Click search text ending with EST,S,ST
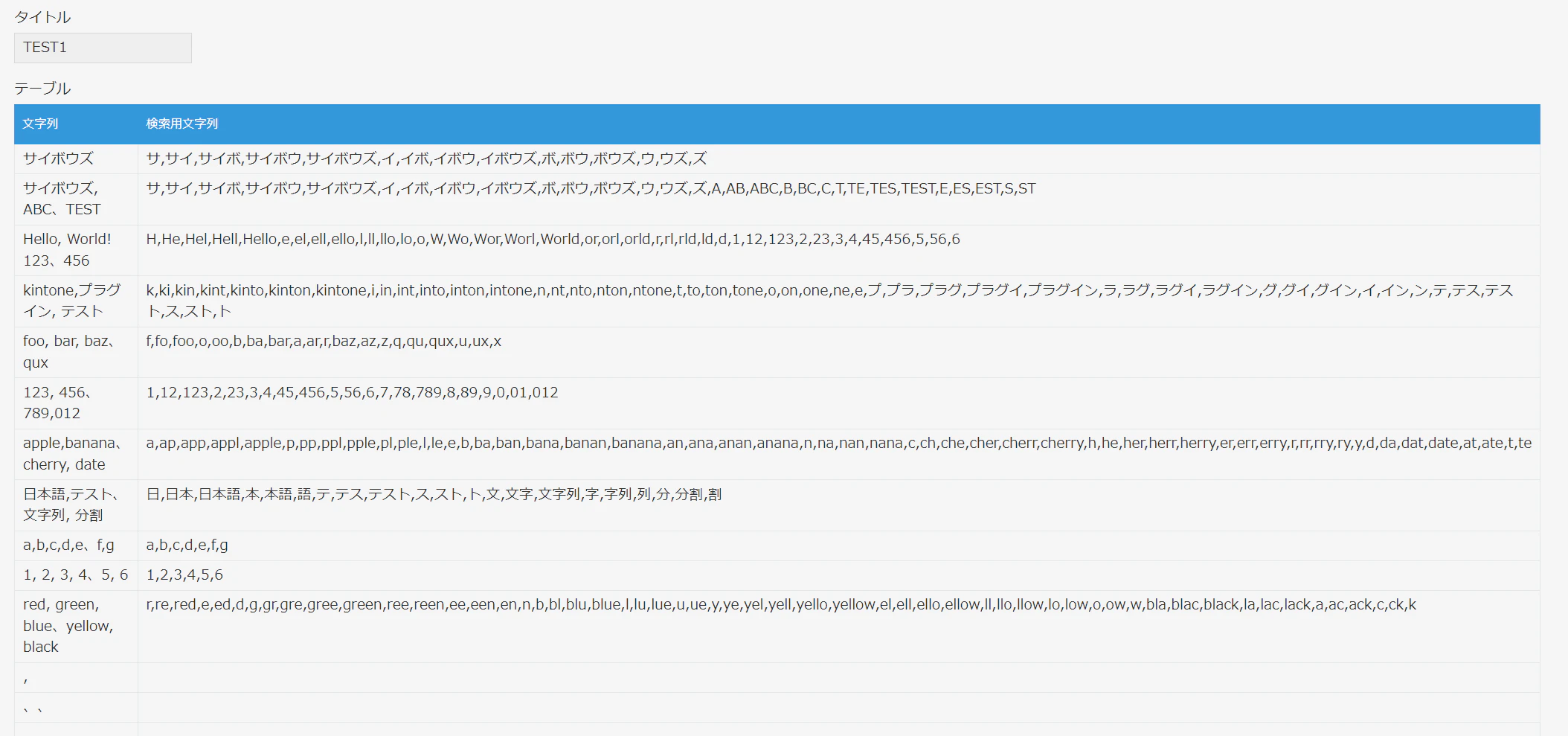 click(x=591, y=188)
